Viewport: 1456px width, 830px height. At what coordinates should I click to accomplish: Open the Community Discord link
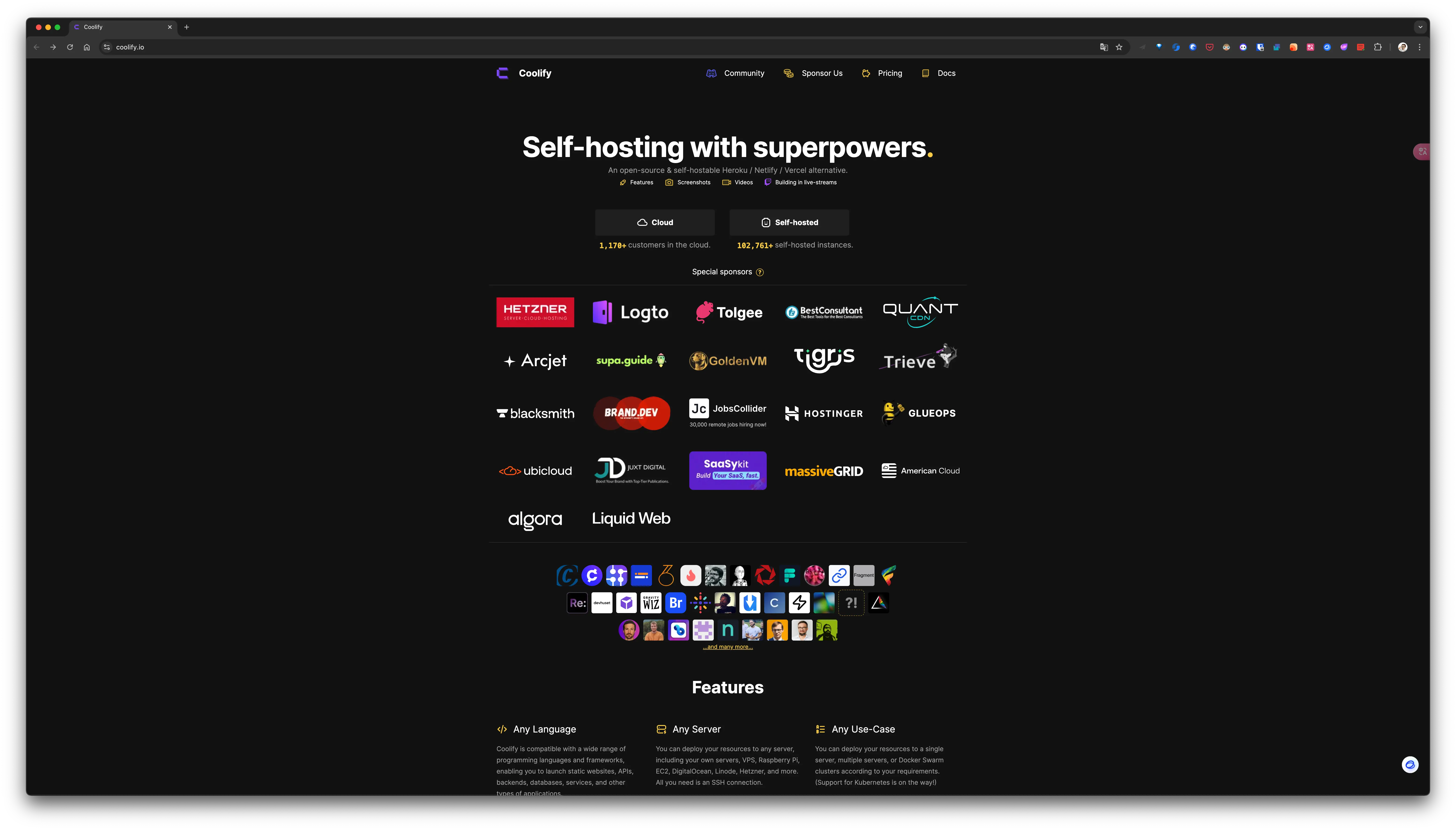point(735,73)
